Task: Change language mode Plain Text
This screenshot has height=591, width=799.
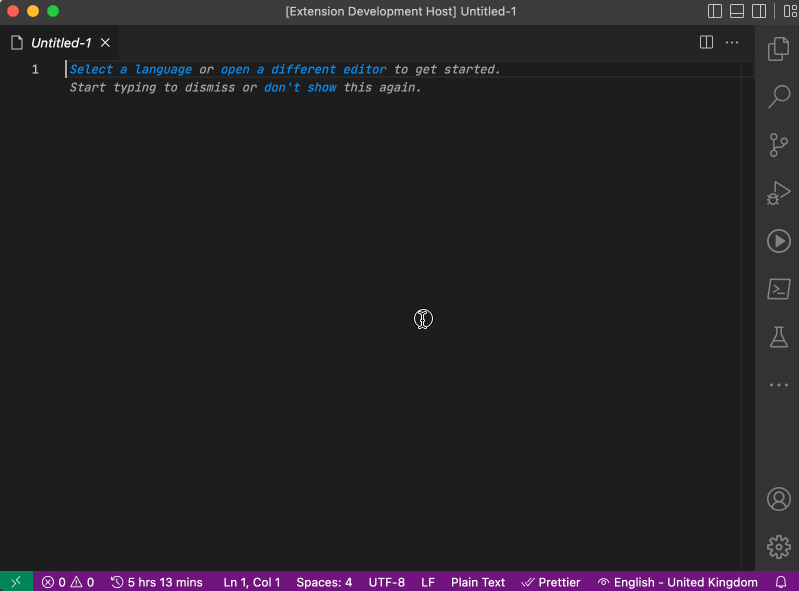Action: coord(477,582)
